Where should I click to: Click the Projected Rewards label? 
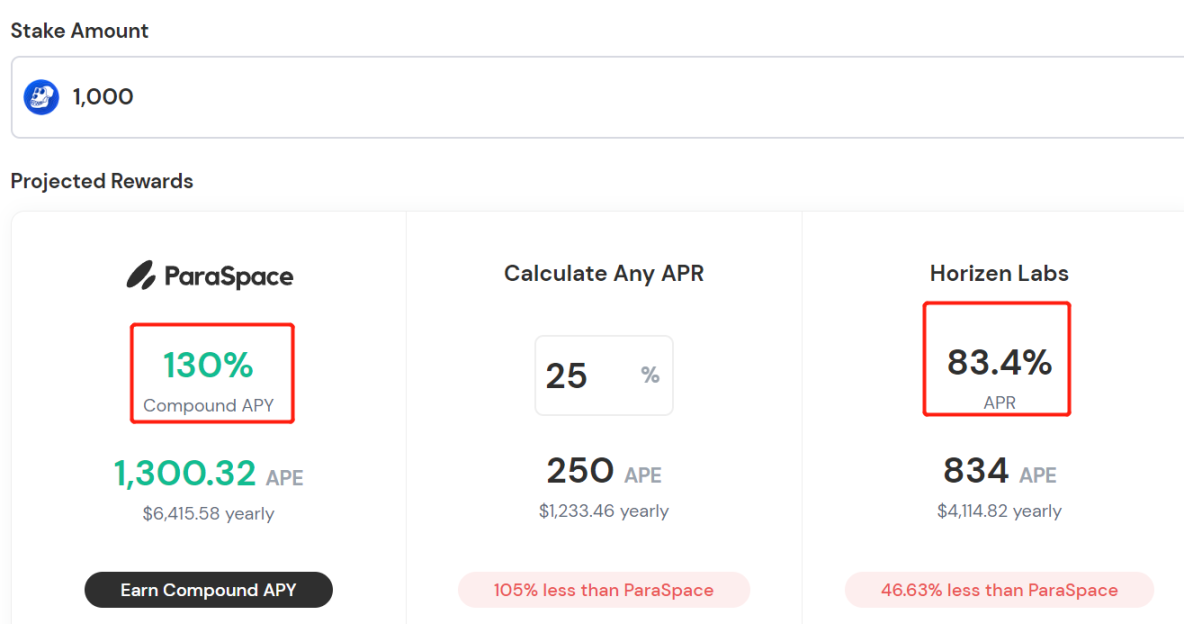click(x=102, y=181)
